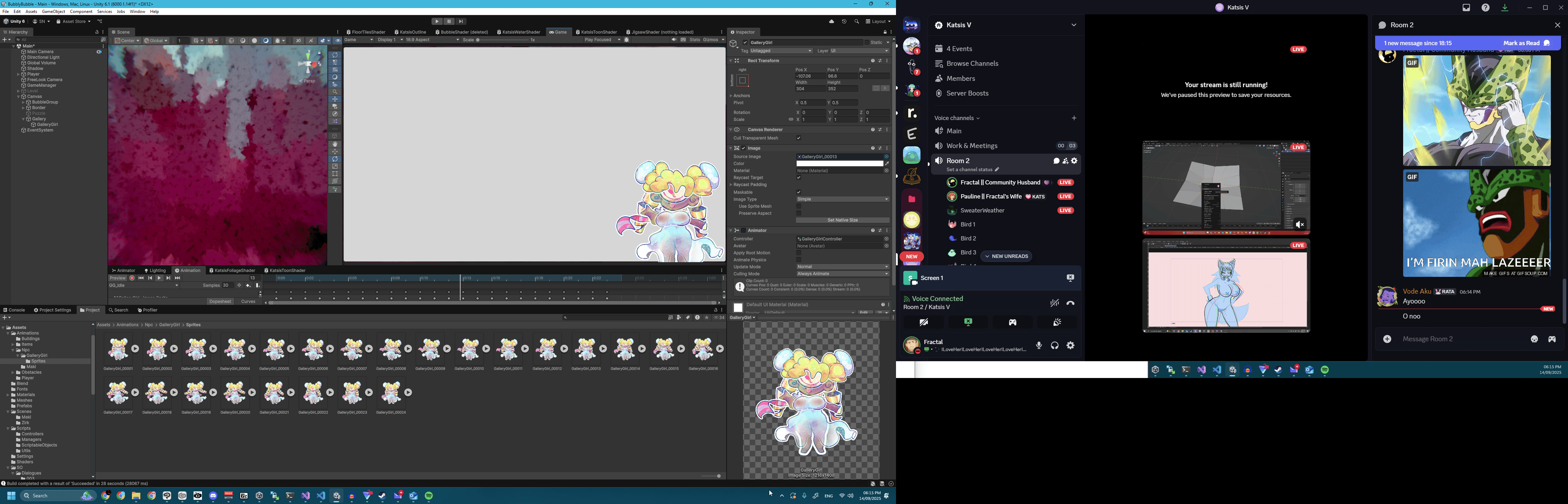Open the GG_Idle animation clip dropdown

144,286
